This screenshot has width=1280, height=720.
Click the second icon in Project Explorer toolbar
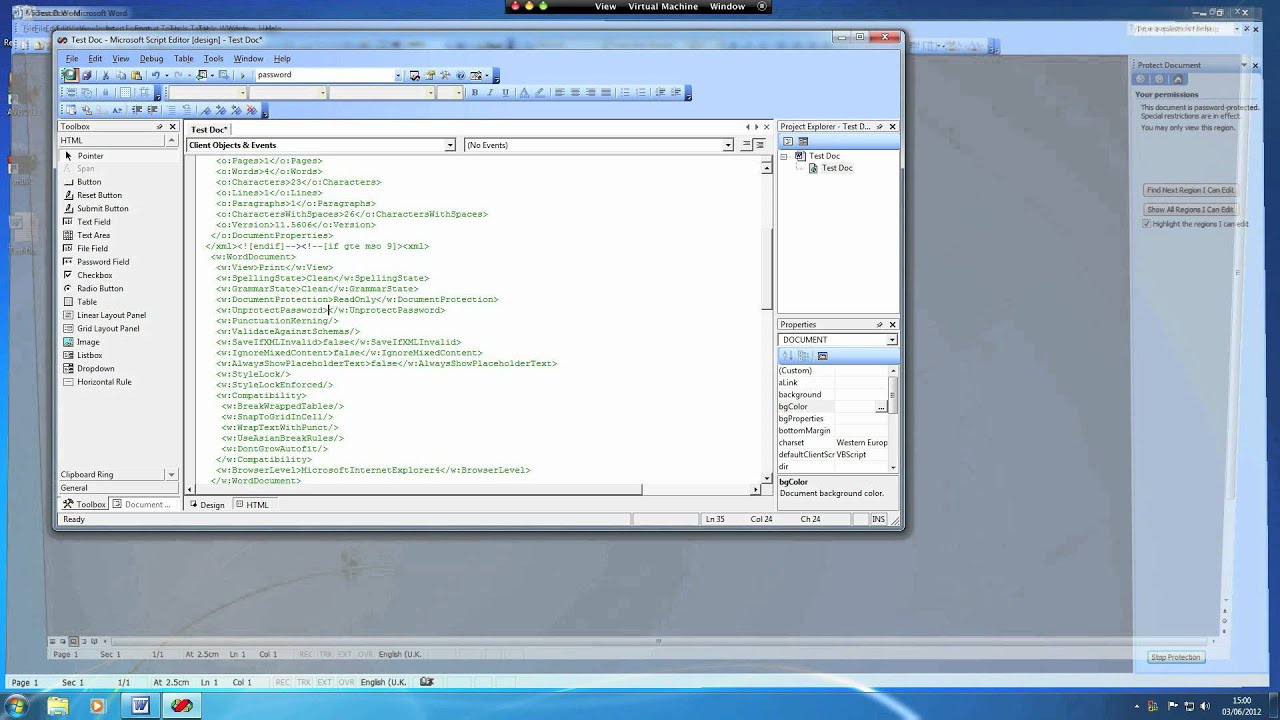[803, 141]
